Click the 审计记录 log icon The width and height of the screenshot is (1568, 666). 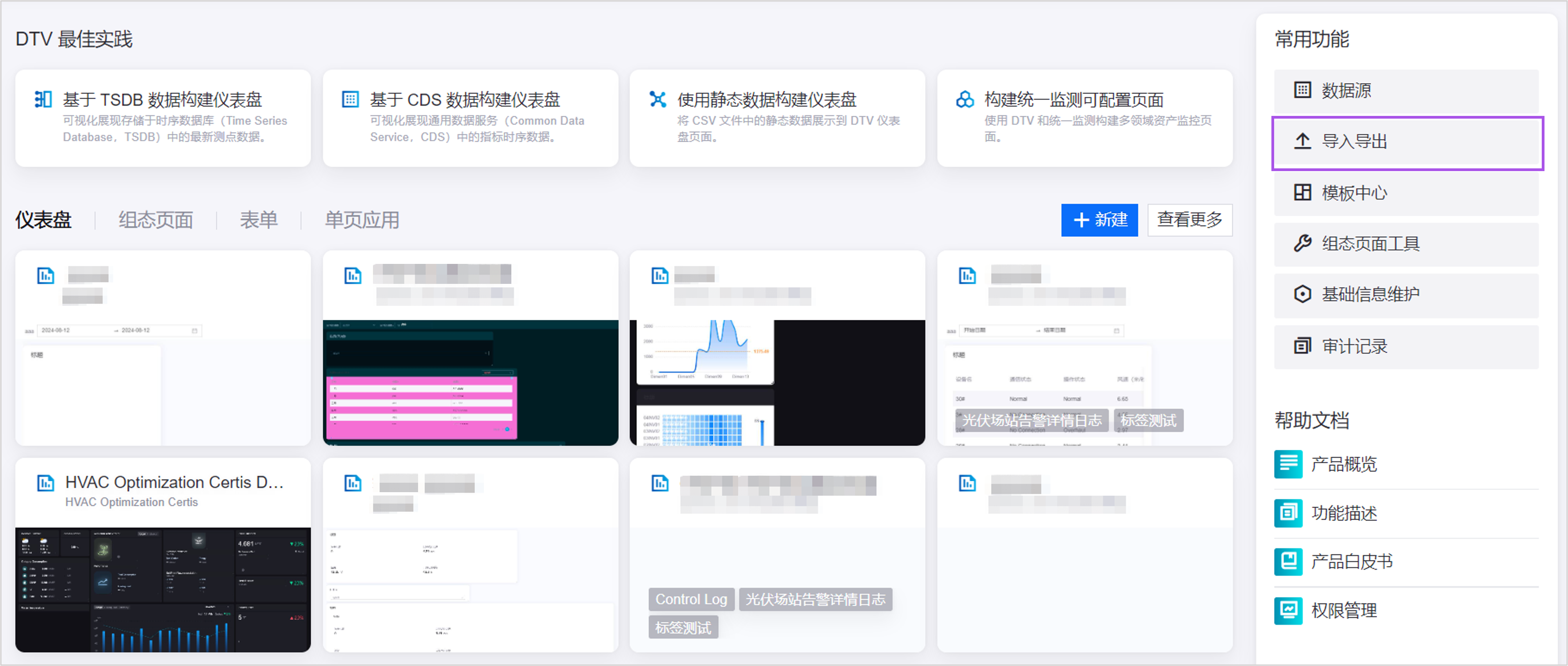[1302, 346]
